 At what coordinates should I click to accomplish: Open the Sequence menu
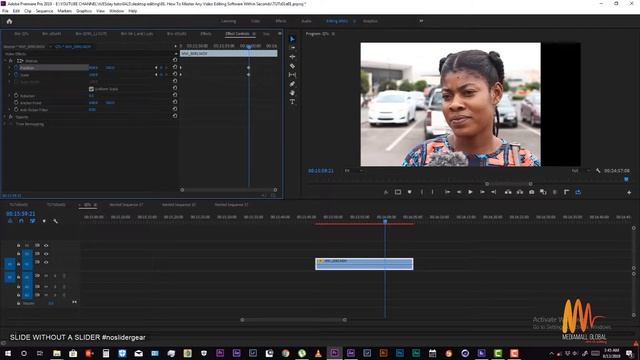pyautogui.click(x=44, y=11)
